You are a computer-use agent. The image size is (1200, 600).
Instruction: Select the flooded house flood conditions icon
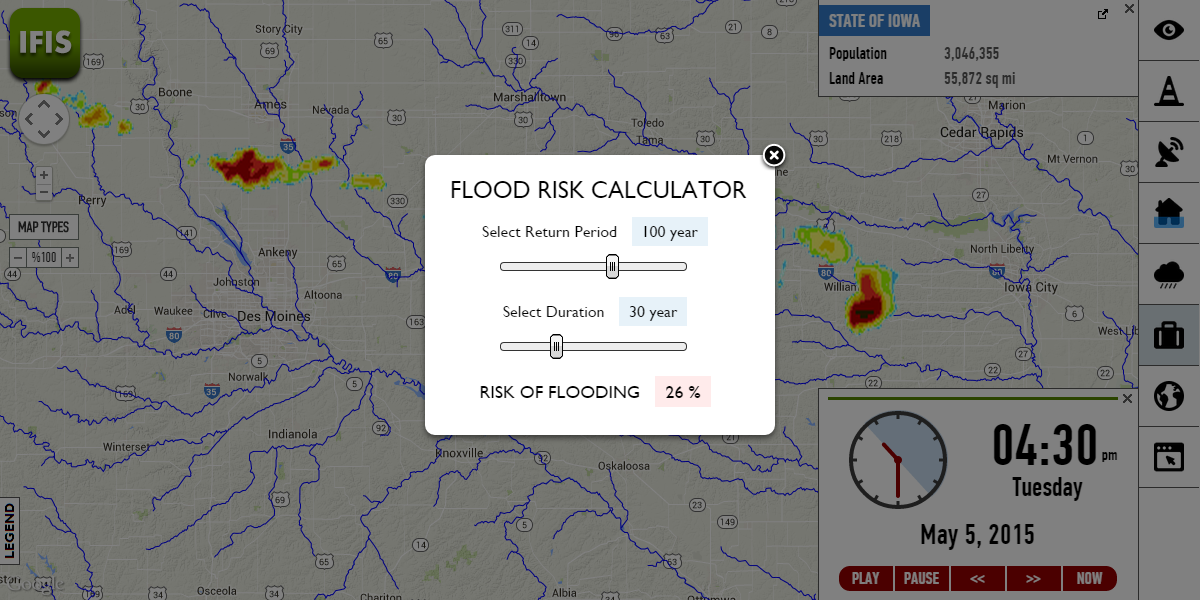tap(1169, 213)
